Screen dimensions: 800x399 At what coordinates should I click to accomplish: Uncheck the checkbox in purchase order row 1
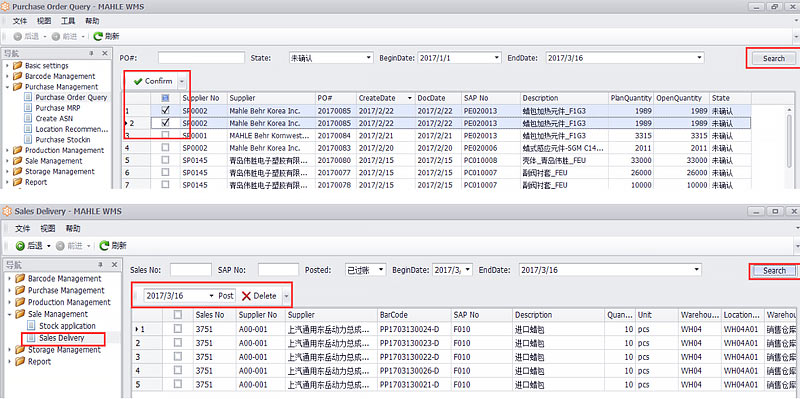pyautogui.click(x=165, y=110)
